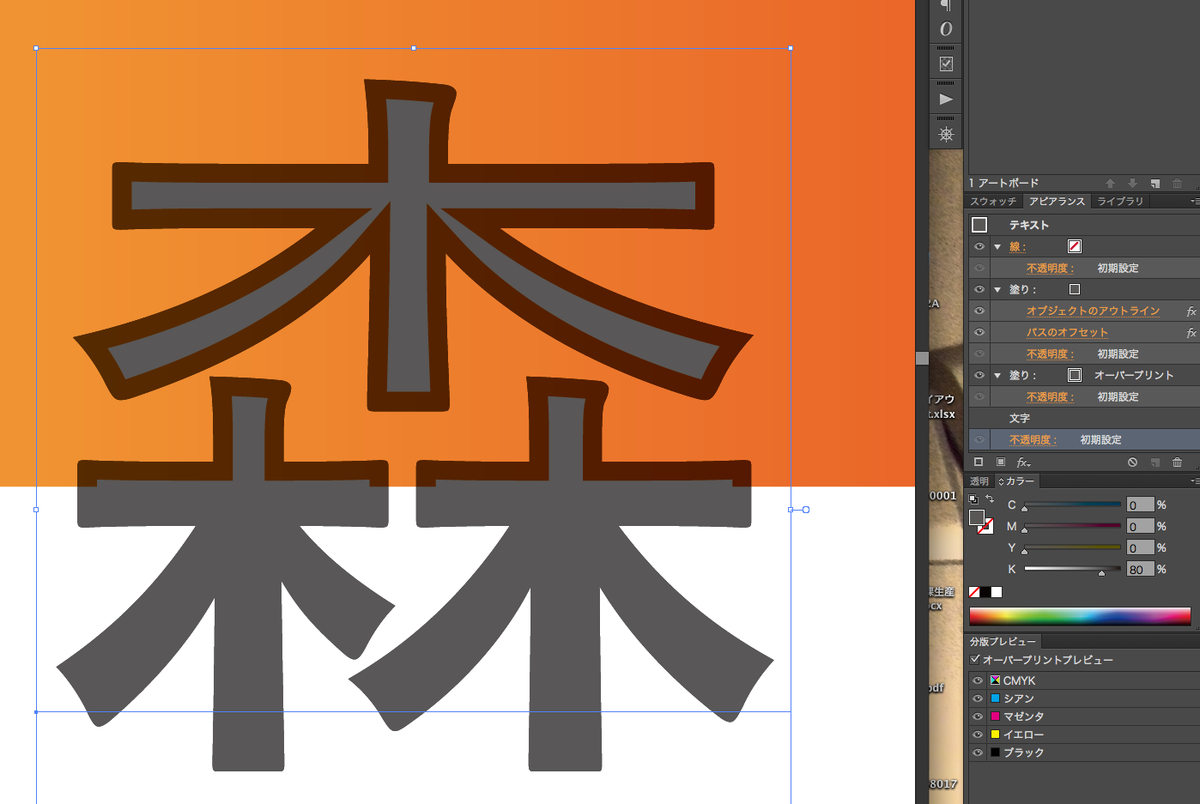The height and width of the screenshot is (804, 1200).
Task: Delete the artboard using the artboard trash icon
Action: point(1177,183)
